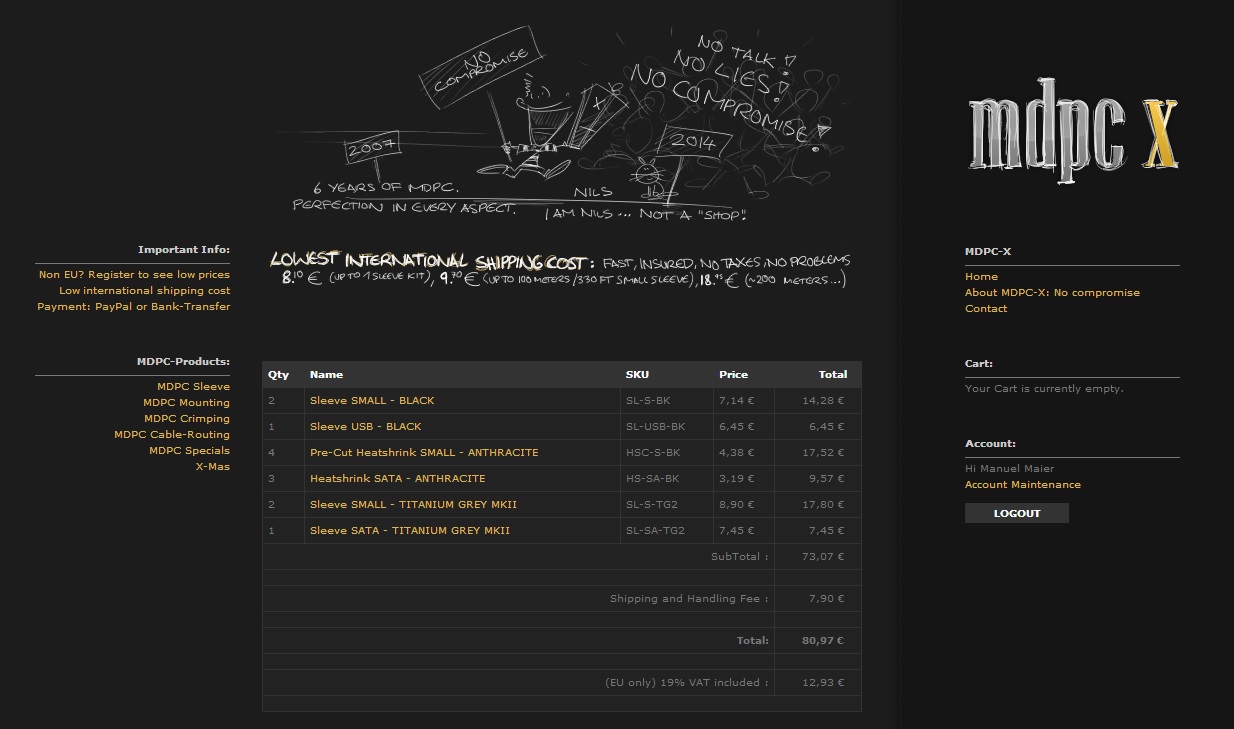Browse the MDPC Crimping category
1234x729 pixels.
[x=186, y=419]
